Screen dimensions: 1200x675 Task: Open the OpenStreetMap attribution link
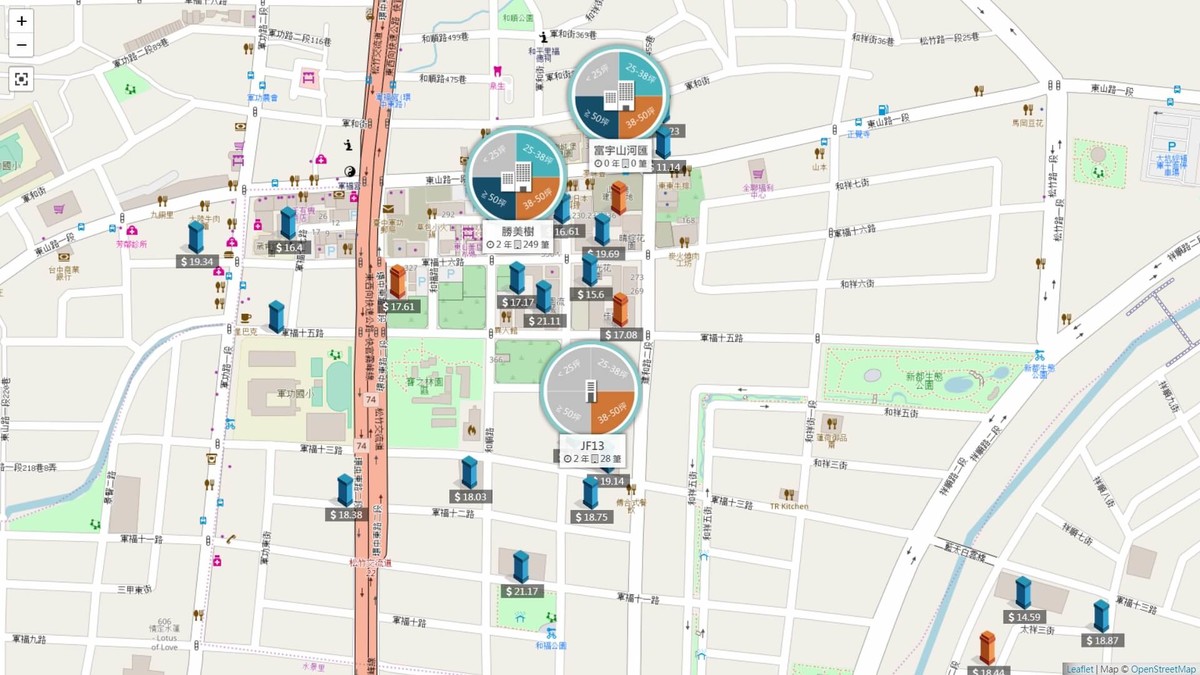pos(1163,669)
